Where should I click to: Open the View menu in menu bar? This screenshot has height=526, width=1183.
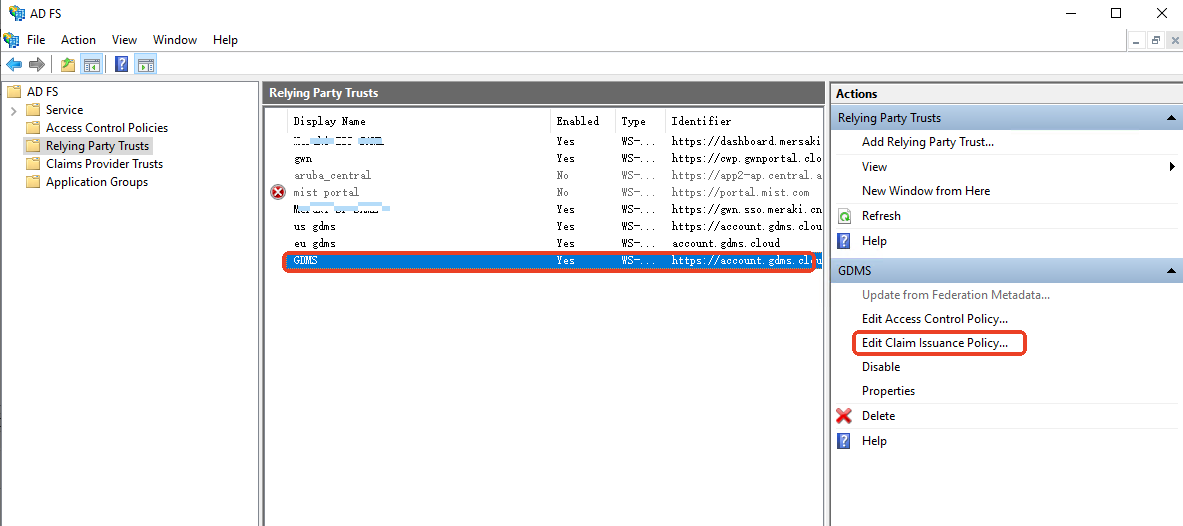pyautogui.click(x=124, y=40)
